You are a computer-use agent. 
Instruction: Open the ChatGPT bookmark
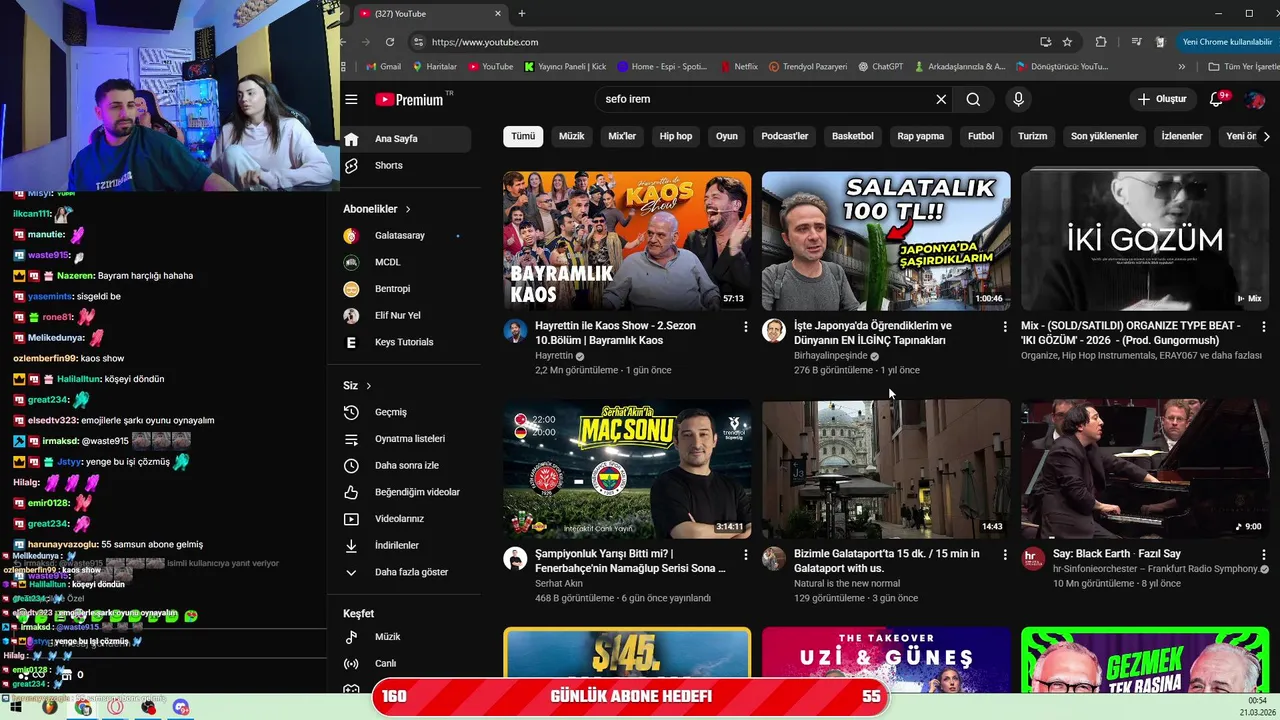880,67
